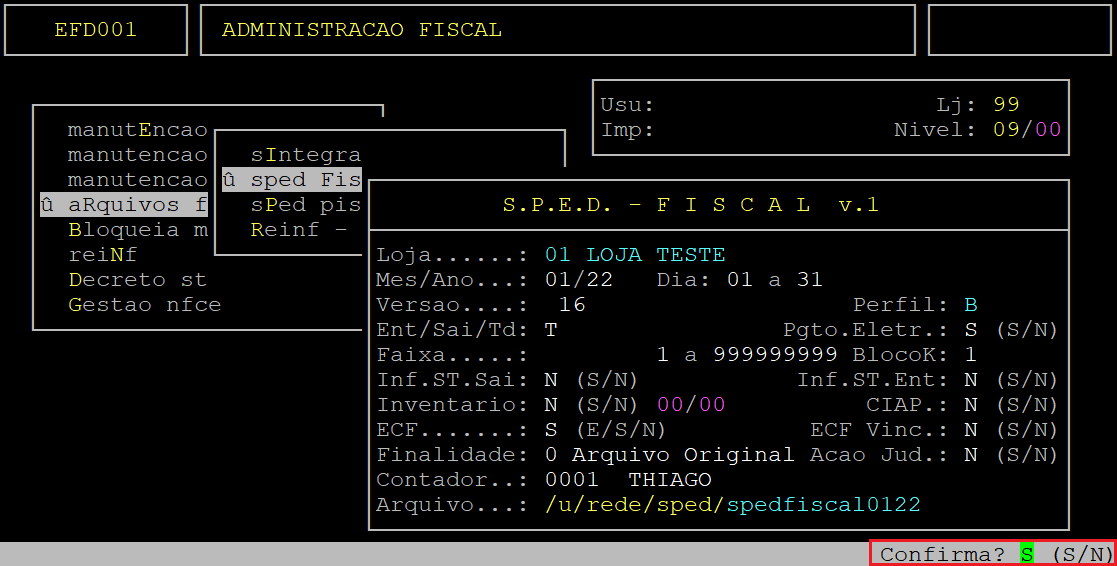Select the manutEncao menu entry
Image resolution: width=1117 pixels, height=566 pixels.
(x=137, y=130)
